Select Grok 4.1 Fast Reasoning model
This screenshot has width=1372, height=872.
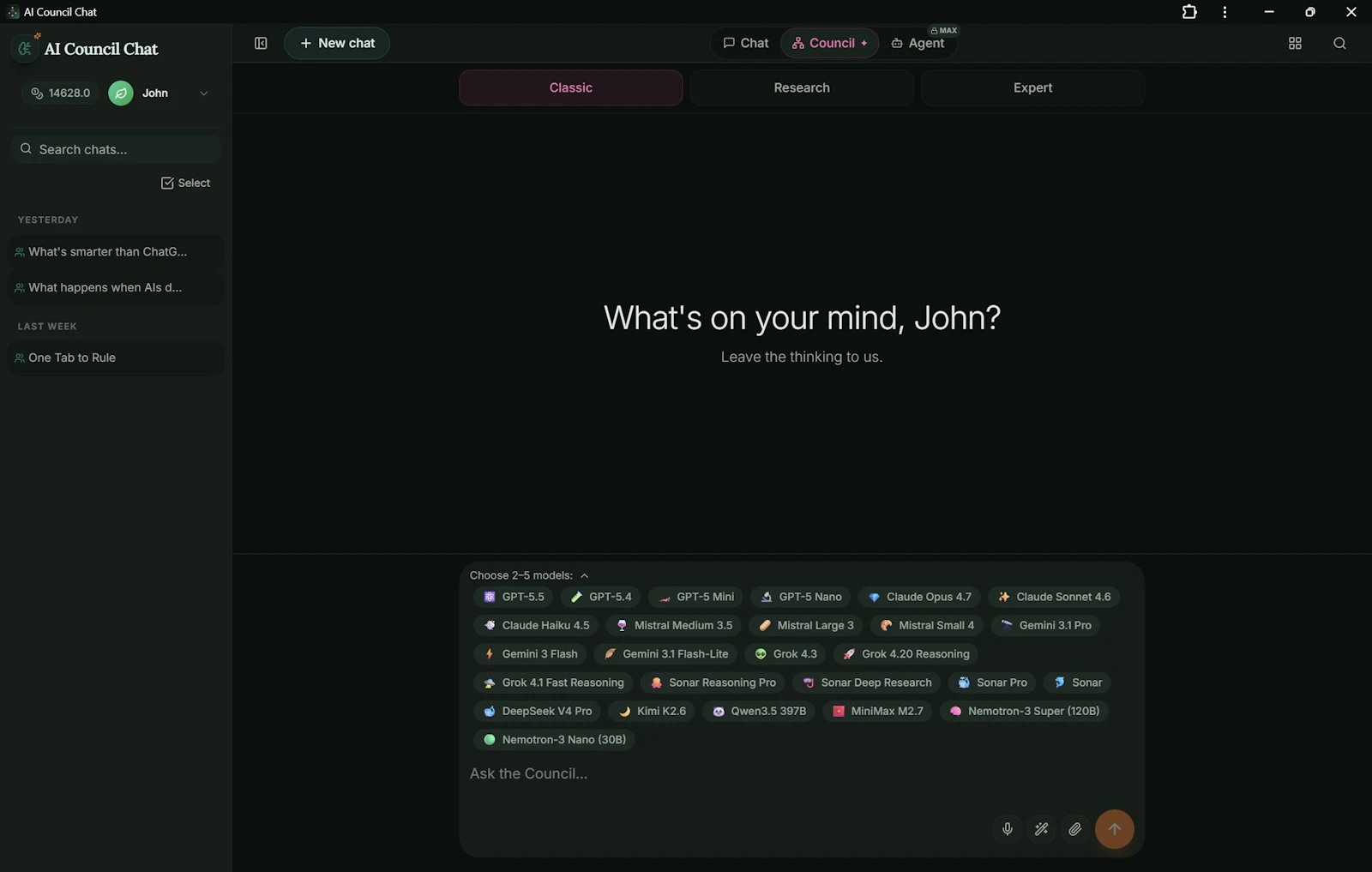[x=553, y=683]
